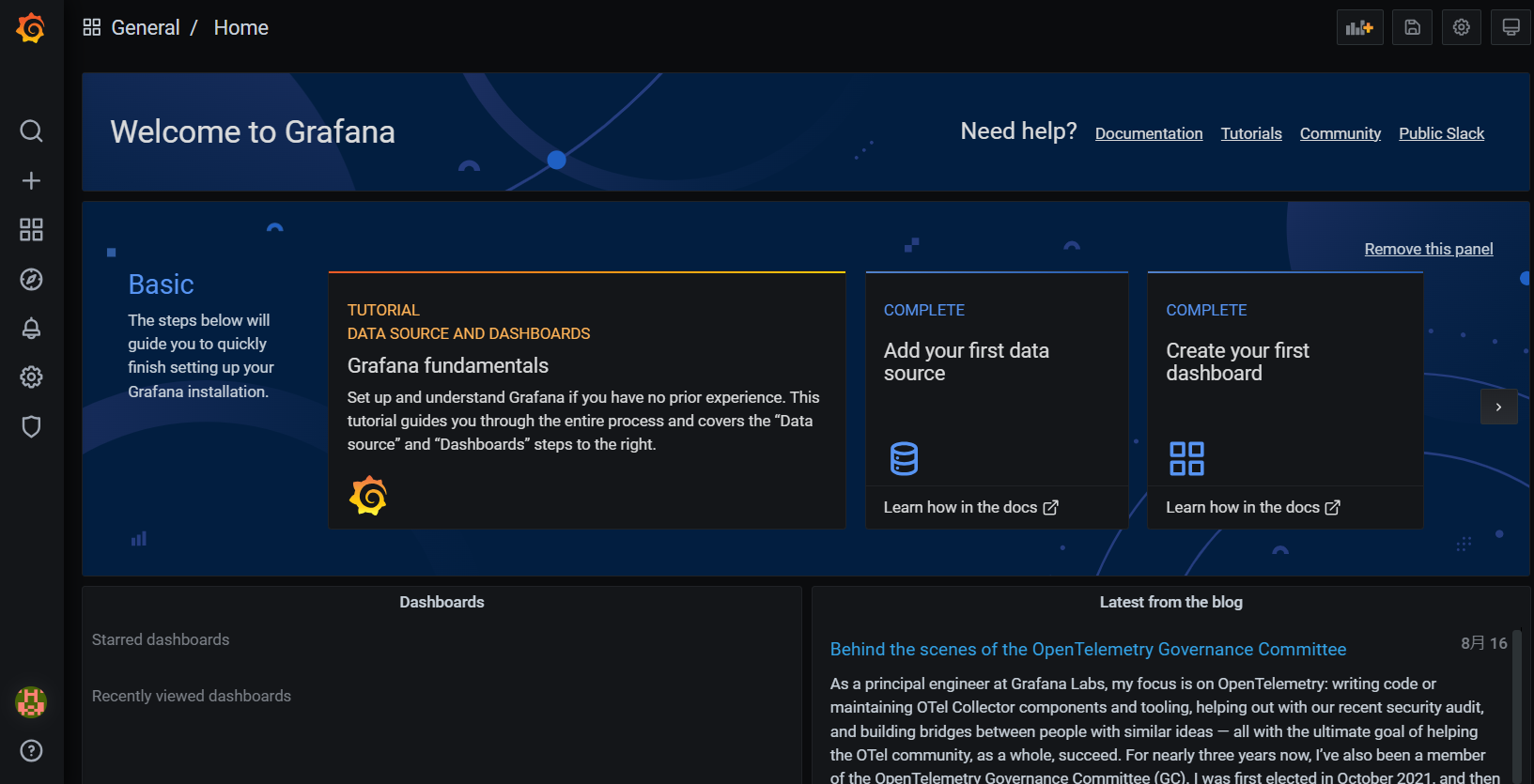Viewport: 1534px width, 784px height.
Task: Click the Home breadcrumb title
Action: 240,27
